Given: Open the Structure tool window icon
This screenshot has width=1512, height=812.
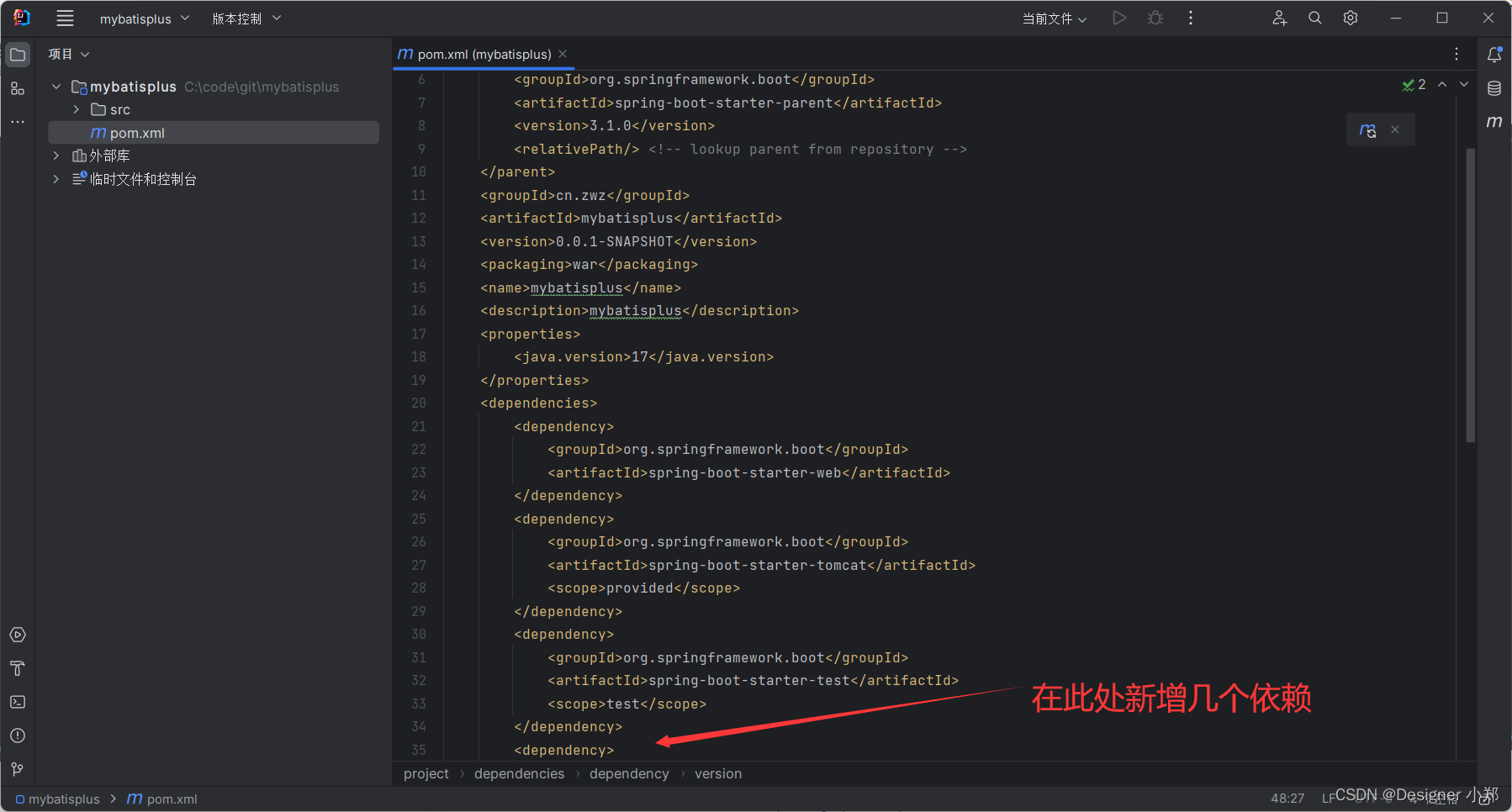Looking at the screenshot, I should [x=18, y=88].
